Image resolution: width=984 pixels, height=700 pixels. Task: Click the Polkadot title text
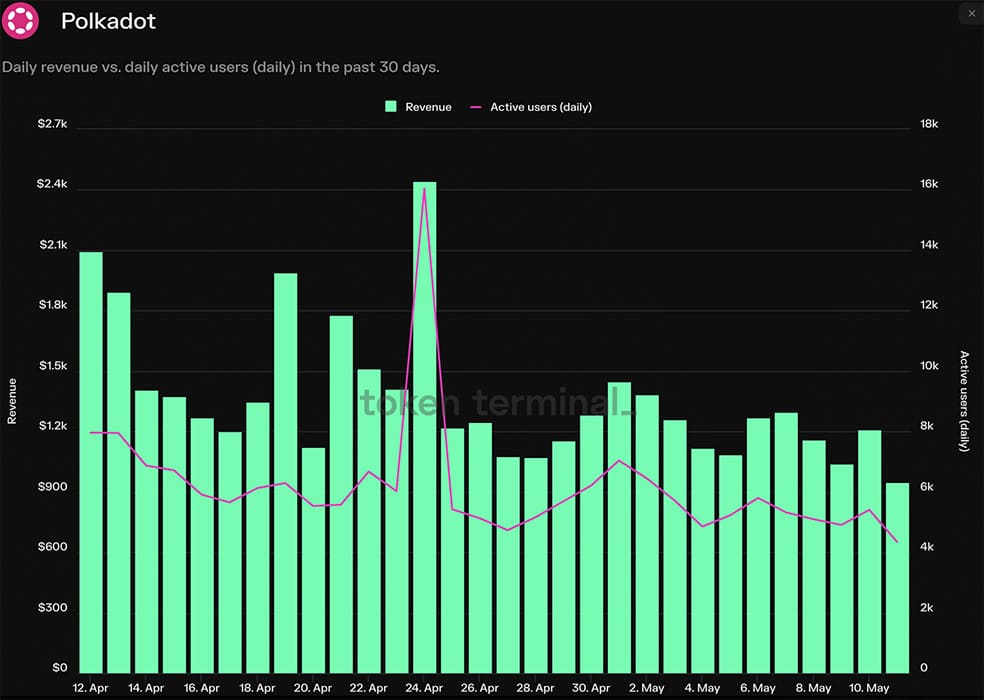tap(108, 21)
